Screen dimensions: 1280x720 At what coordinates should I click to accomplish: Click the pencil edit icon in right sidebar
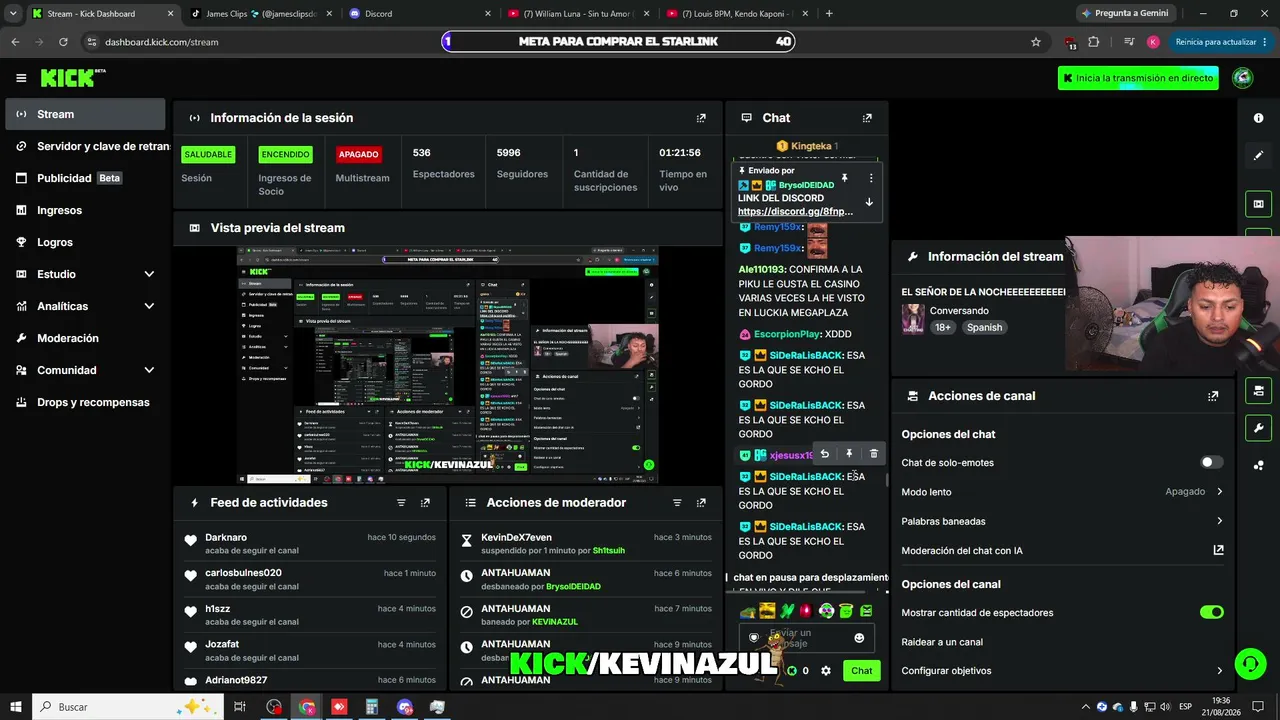[1258, 156]
